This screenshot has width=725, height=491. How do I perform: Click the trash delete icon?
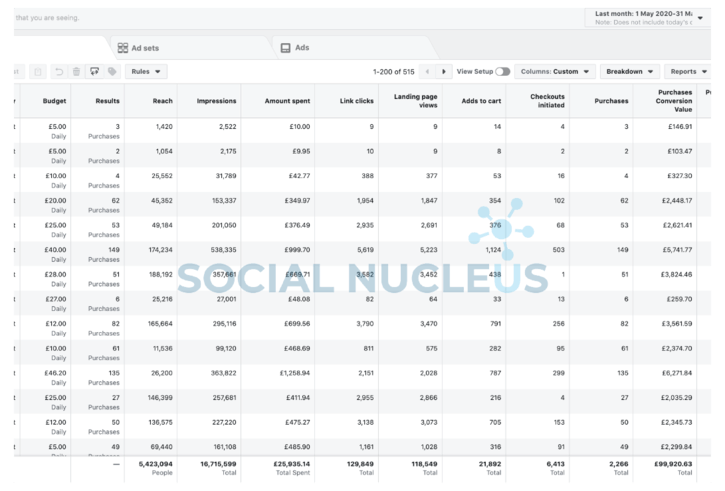coord(77,72)
